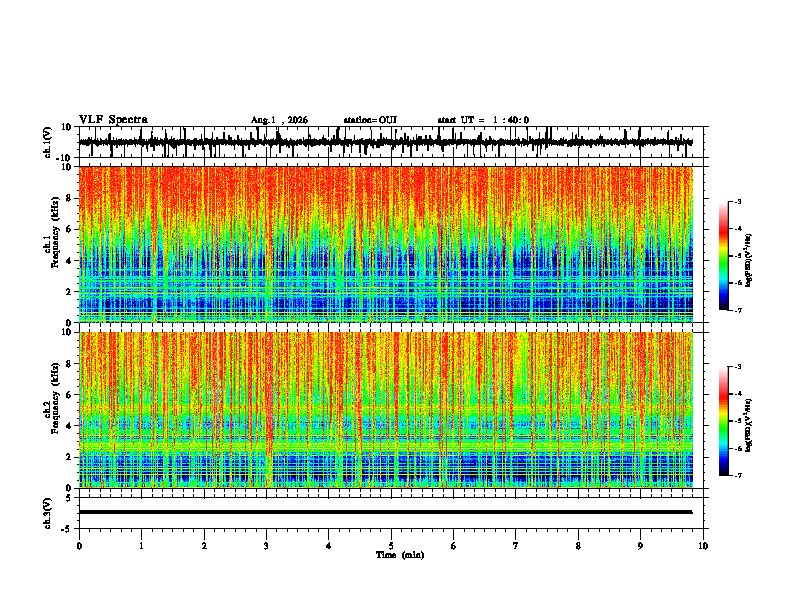Click the ch.1 spectrogram color scale bar
Image resolution: width=792 pixels, height=612 pixels.
pos(724,256)
